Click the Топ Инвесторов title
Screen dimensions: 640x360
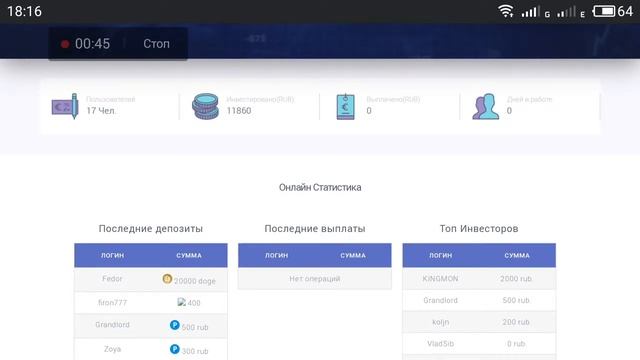479,229
